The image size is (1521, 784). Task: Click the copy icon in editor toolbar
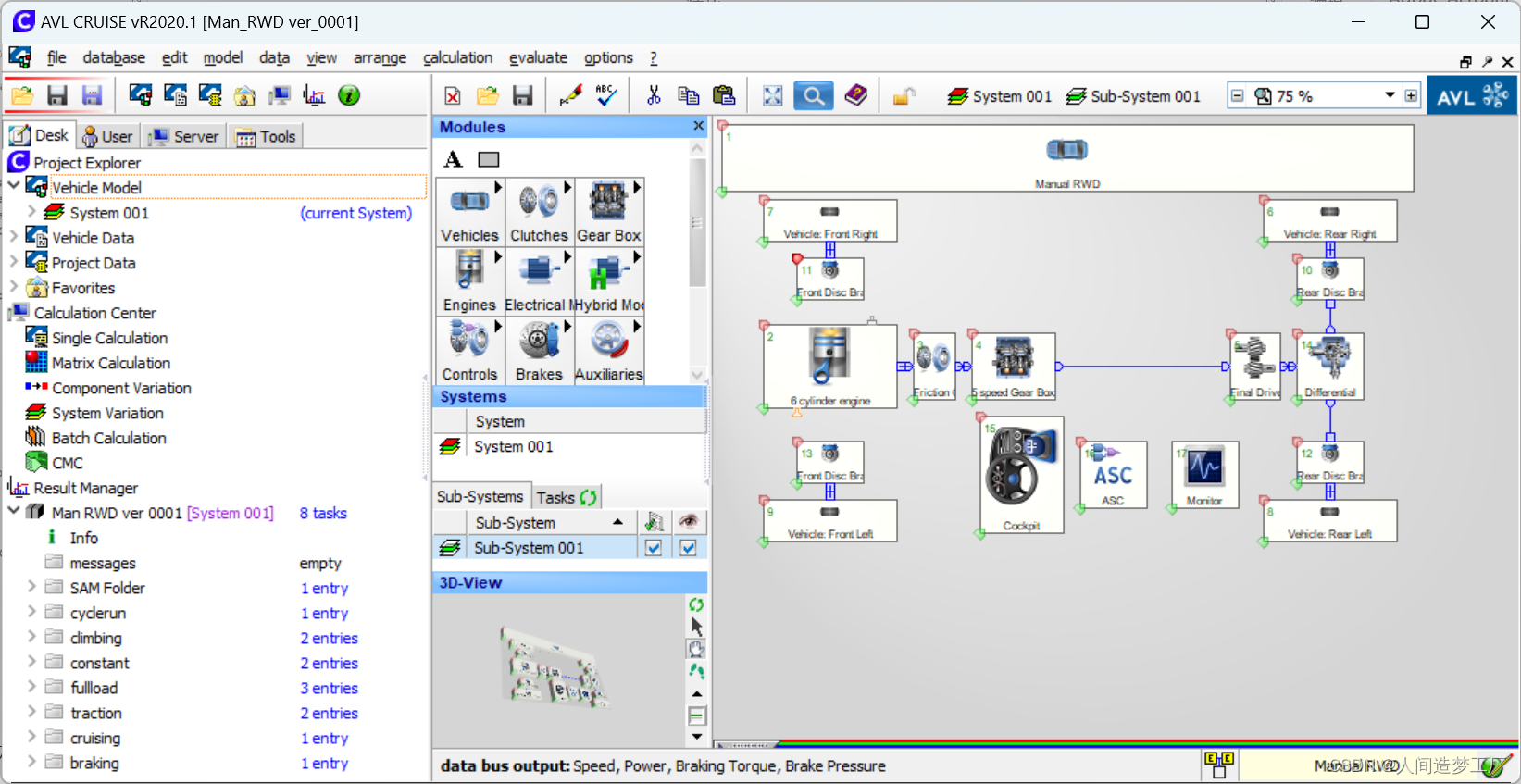click(x=688, y=95)
